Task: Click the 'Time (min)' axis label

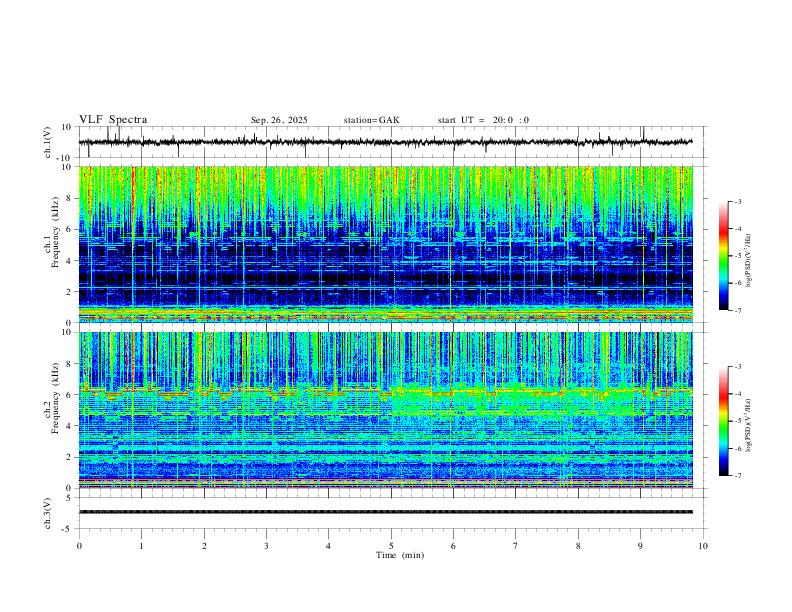Action: [400, 555]
